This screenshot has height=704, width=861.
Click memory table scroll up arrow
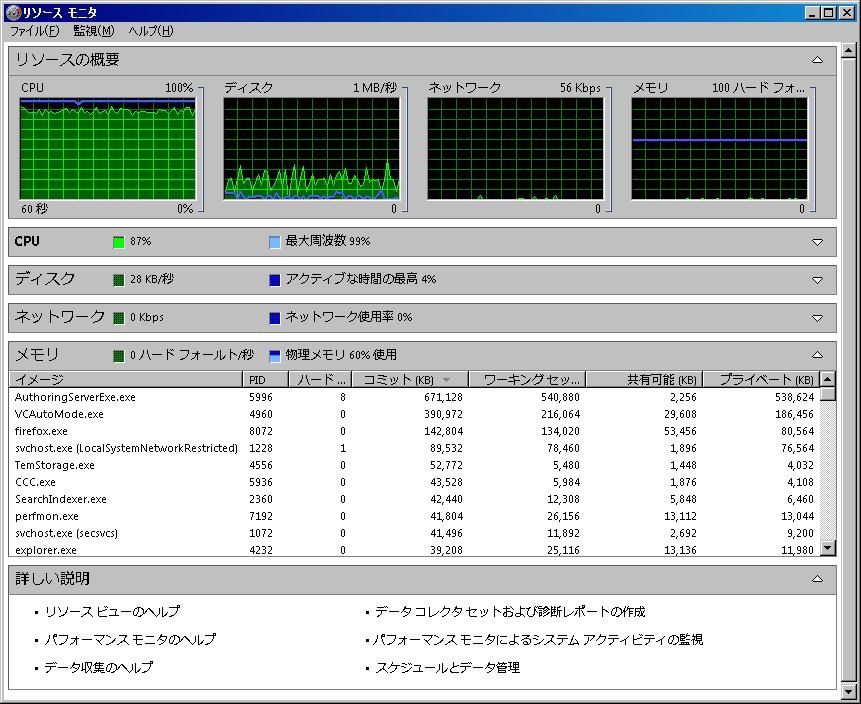click(x=828, y=379)
